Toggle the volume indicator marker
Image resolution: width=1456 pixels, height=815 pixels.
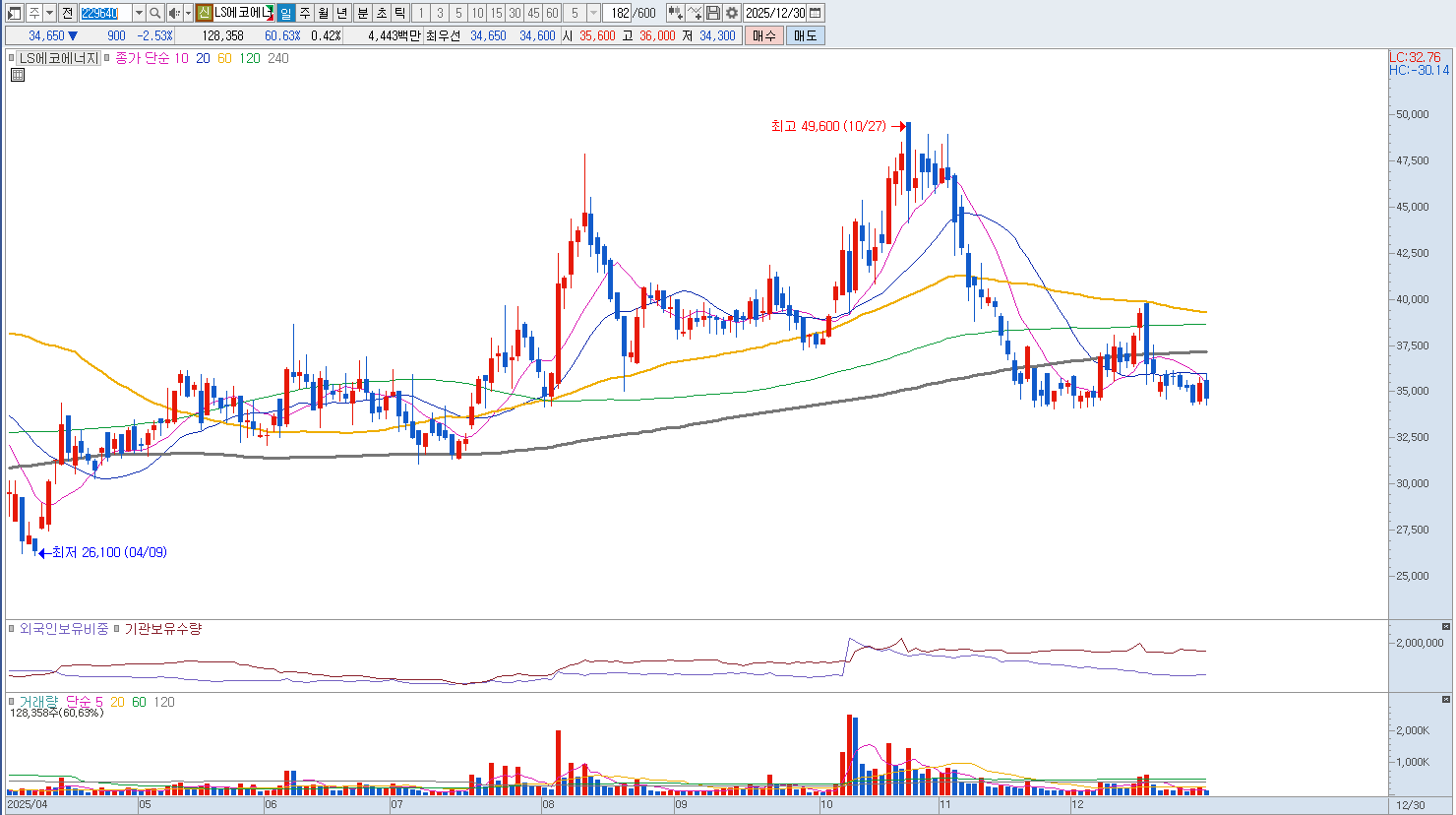coord(12,702)
